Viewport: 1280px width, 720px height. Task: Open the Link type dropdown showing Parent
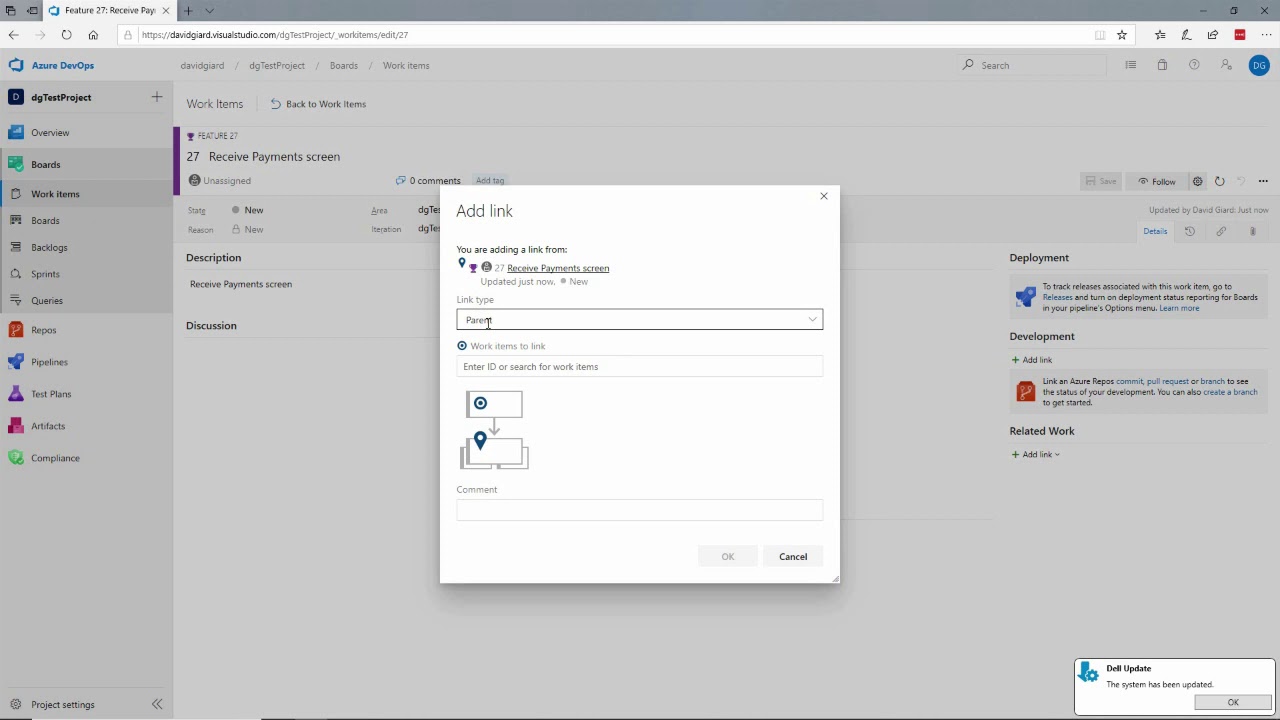click(639, 320)
